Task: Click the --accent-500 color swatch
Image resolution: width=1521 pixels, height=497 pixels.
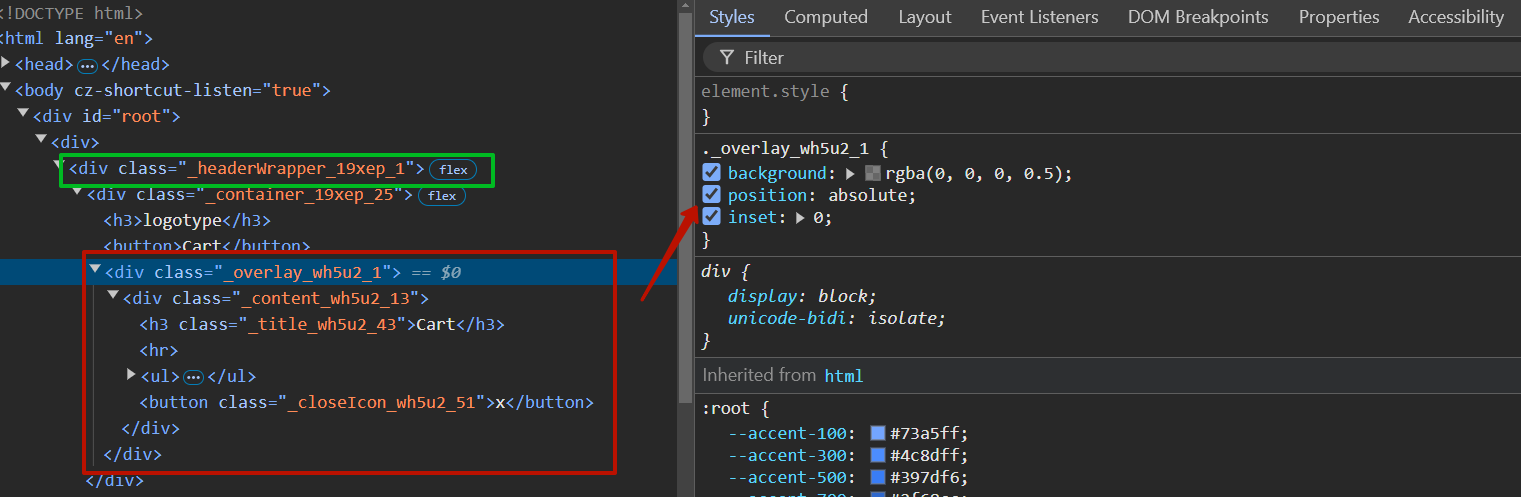Action: (x=878, y=477)
